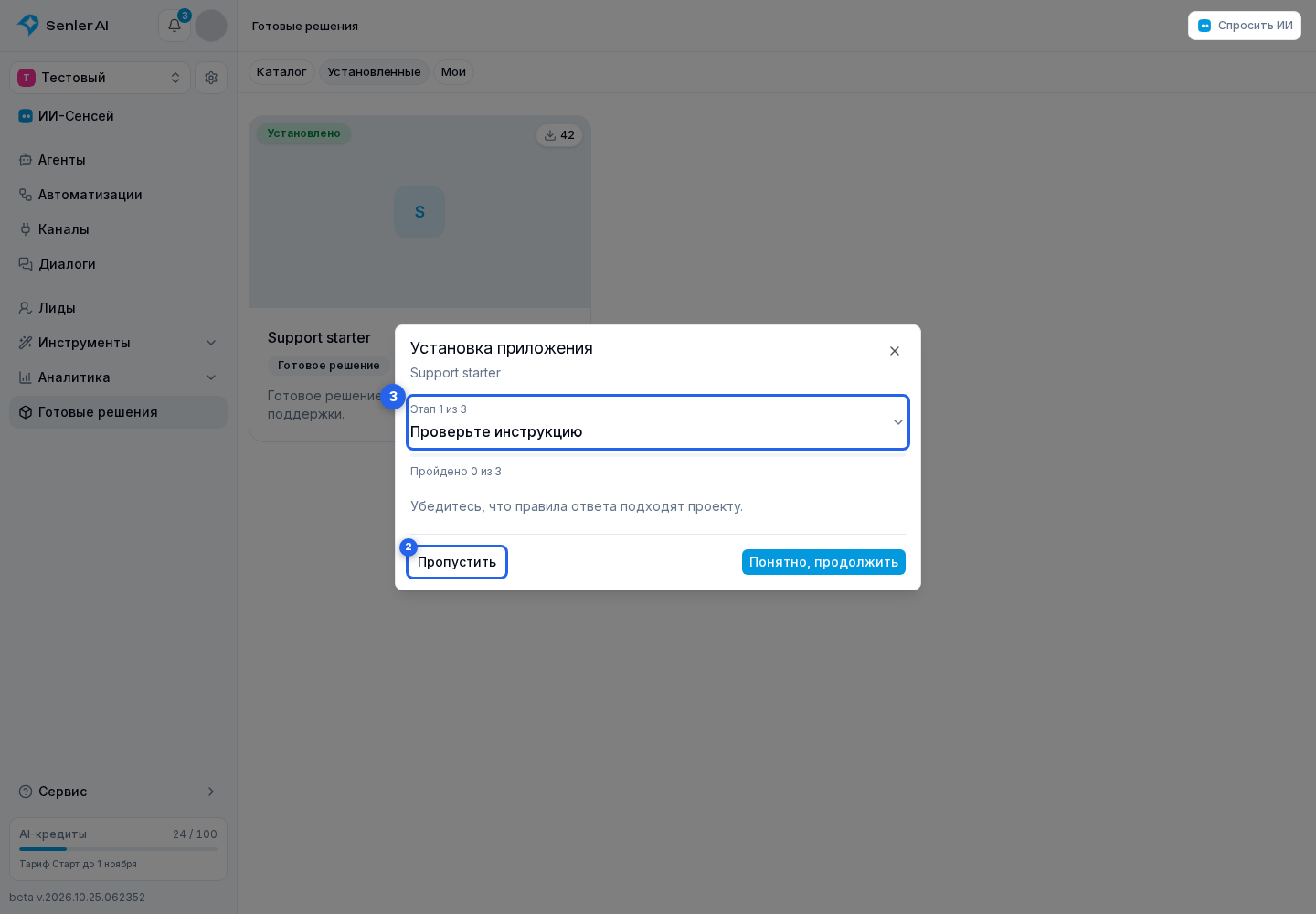
Task: Open project settings gear icon
Action: 211,78
